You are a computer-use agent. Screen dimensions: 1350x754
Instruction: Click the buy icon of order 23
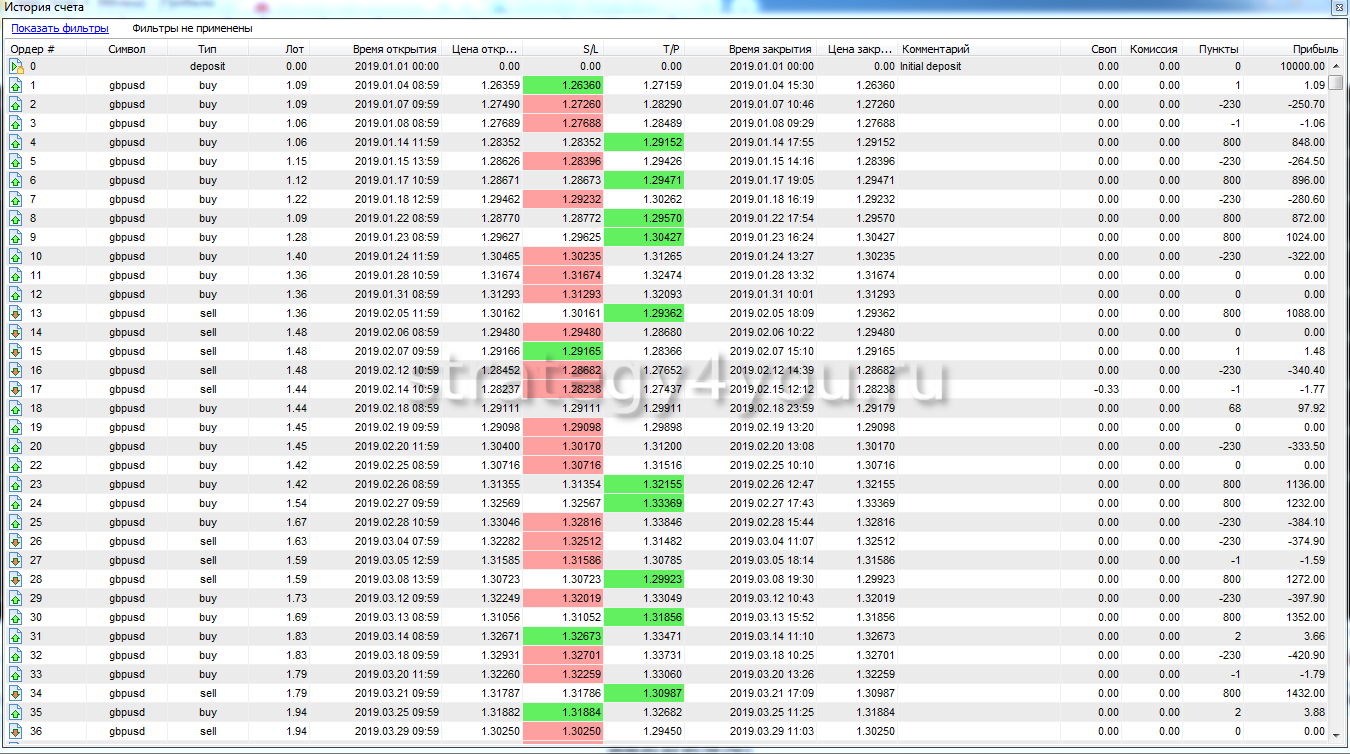click(x=15, y=485)
